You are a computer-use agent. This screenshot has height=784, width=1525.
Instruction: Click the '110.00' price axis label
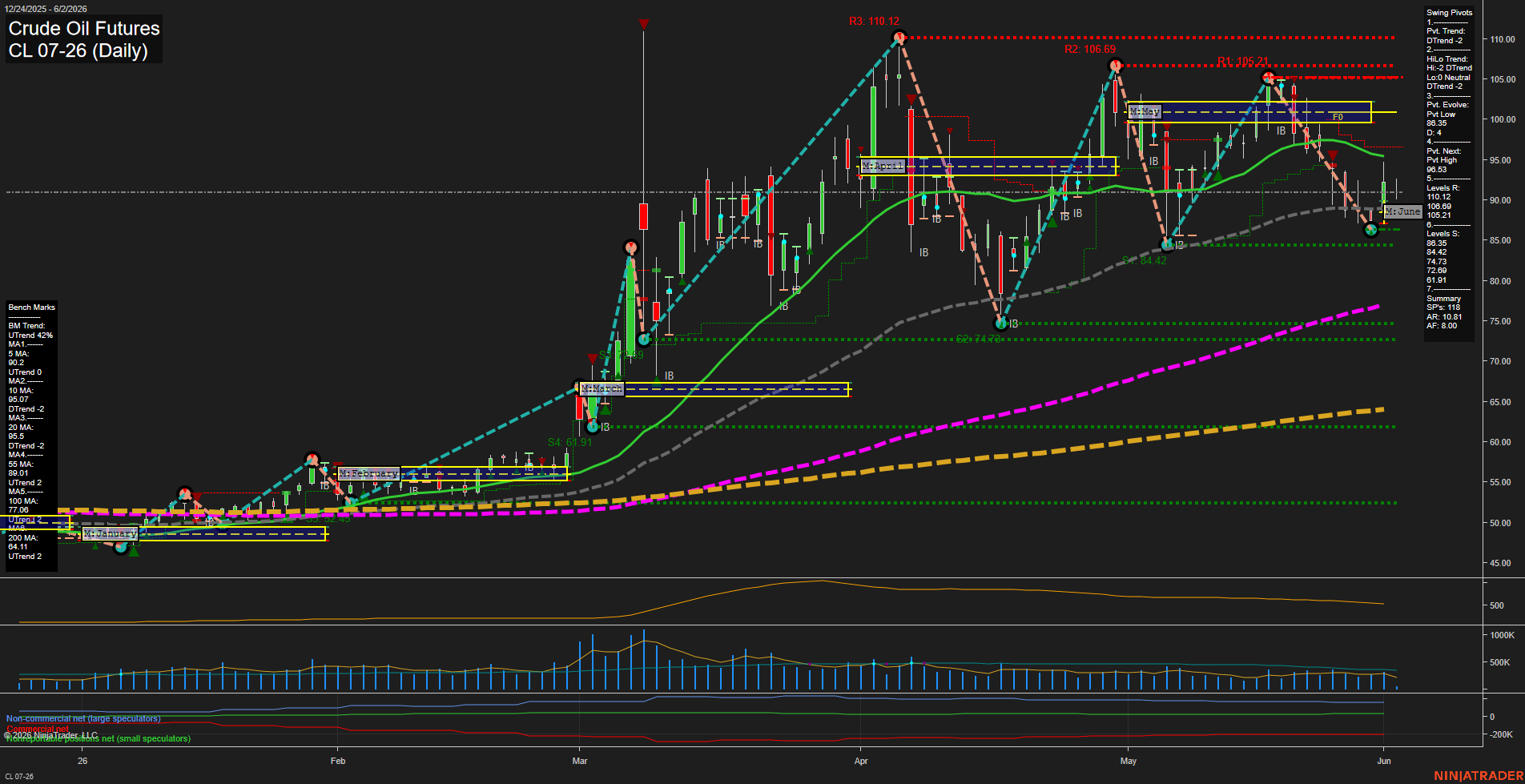coord(1502,39)
